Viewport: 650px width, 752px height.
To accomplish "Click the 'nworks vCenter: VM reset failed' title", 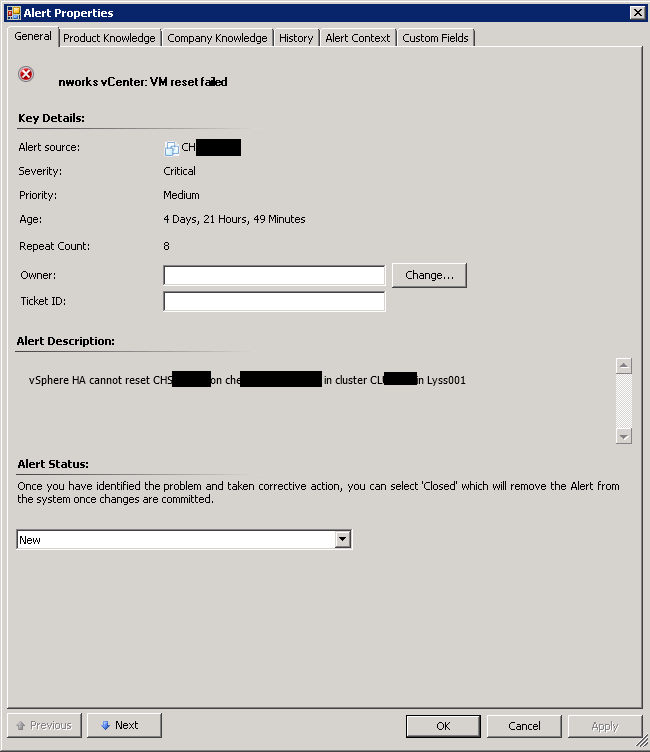I will tap(143, 82).
